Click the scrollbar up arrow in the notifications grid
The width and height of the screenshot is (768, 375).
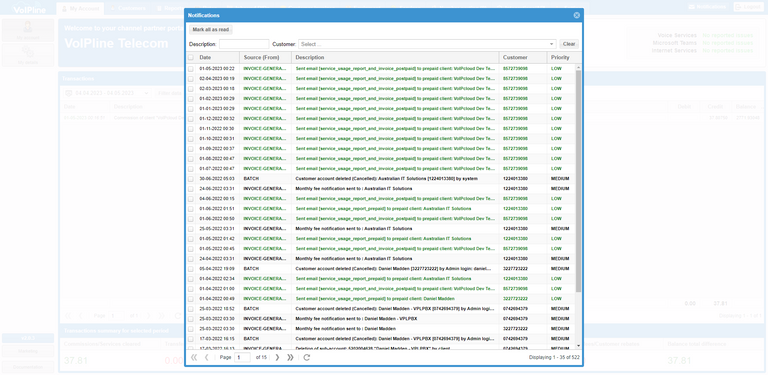[x=578, y=67]
